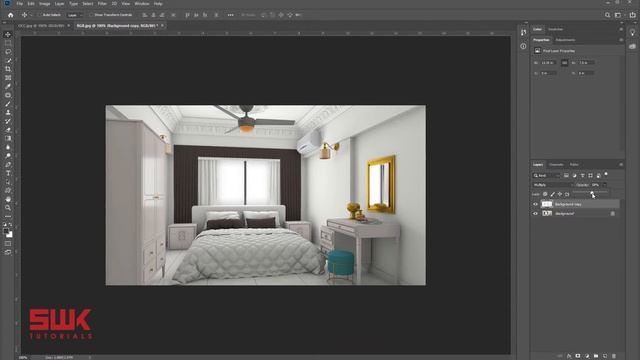Open the Filter menu
Screen dimensions: 640x360
[x=102, y=4]
